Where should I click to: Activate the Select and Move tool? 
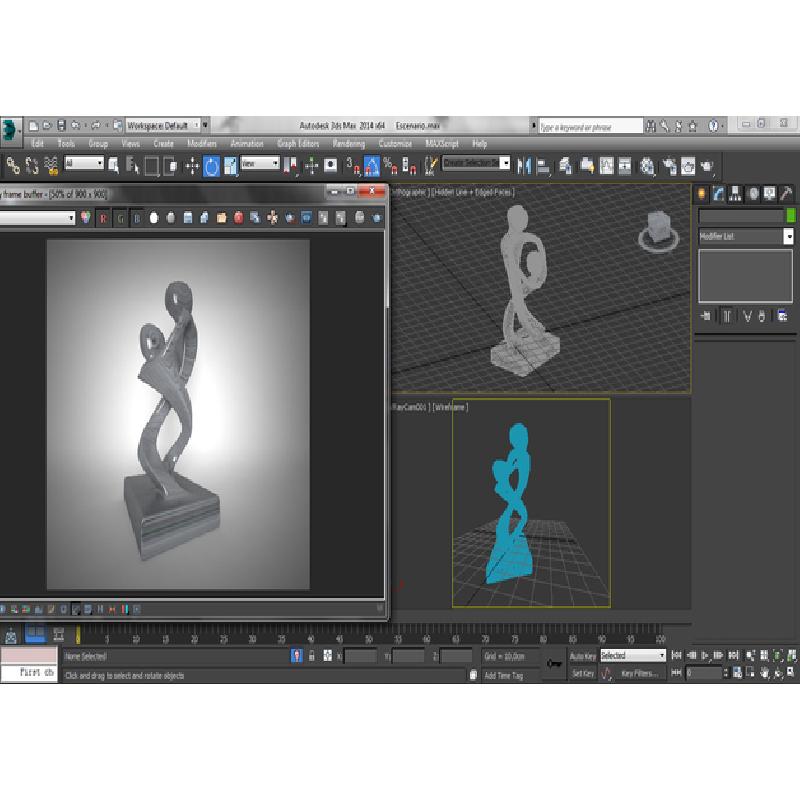point(193,165)
